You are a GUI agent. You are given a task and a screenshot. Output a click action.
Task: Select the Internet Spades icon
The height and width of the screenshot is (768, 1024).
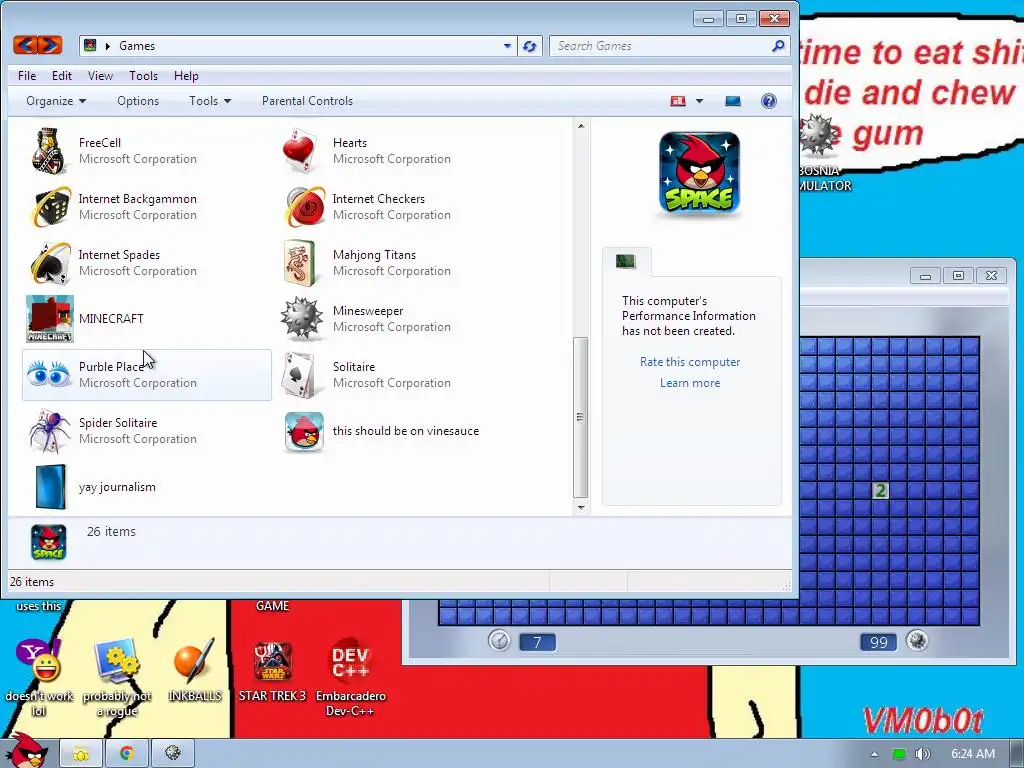(50, 263)
